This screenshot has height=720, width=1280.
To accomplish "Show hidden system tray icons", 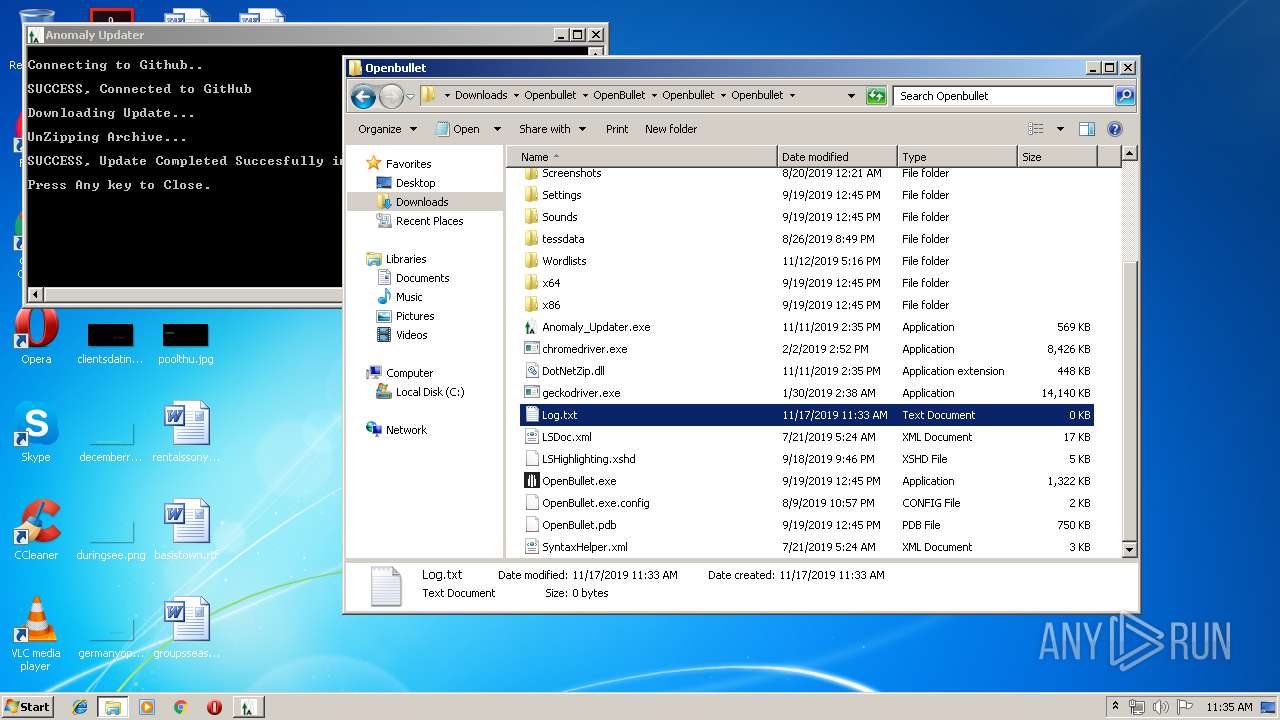I will 1116,707.
